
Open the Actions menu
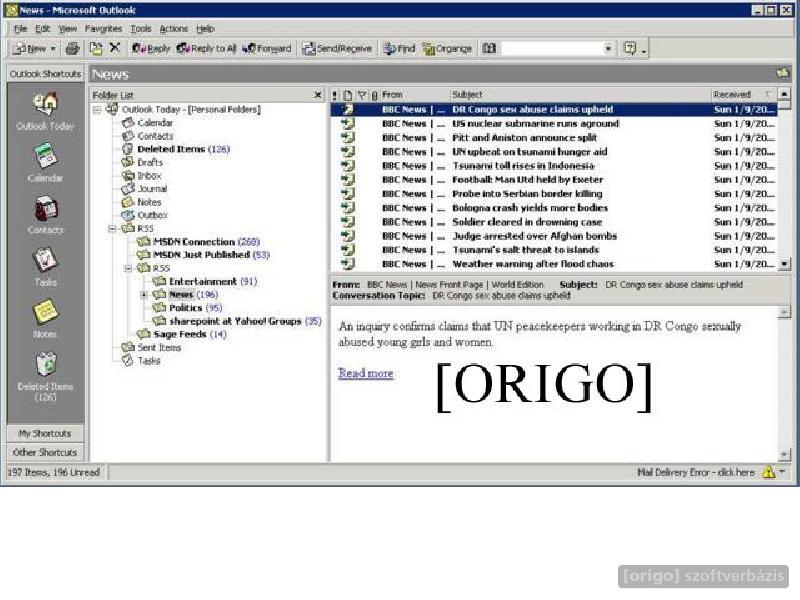[173, 29]
